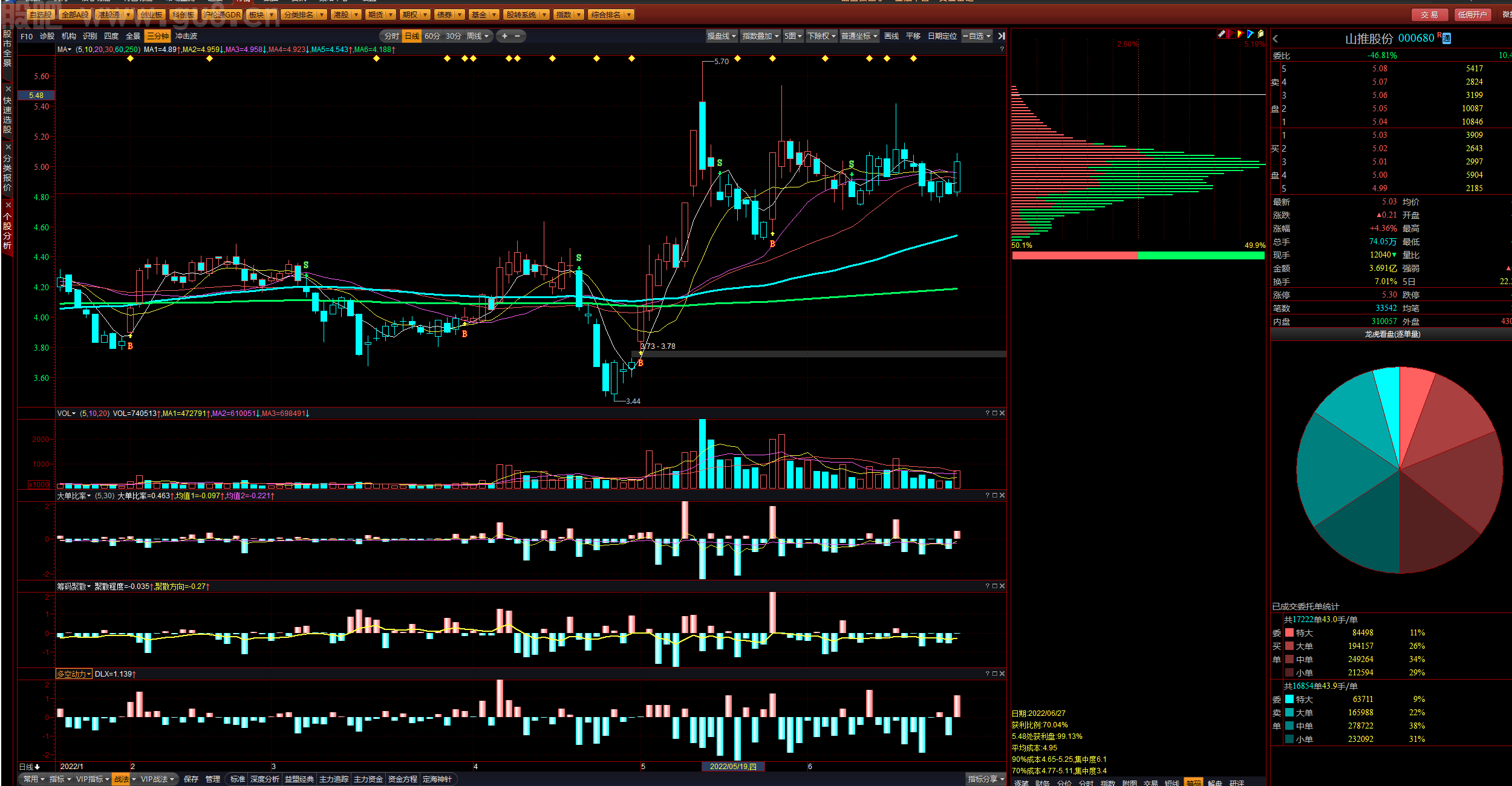
Task: Maximize the VOL indicator panel
Action: pyautogui.click(x=995, y=413)
